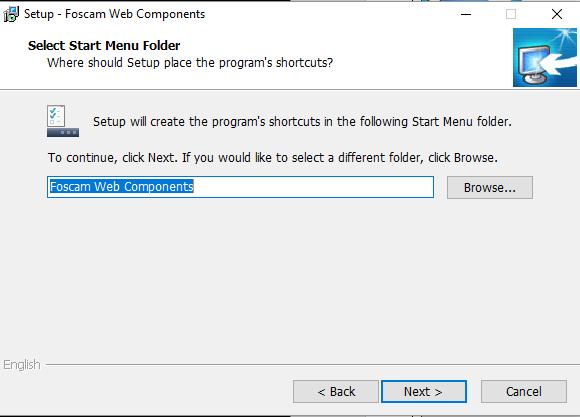Screen dimensions: 580x417
Task: Click the checklist Start Menu folder icon
Action: click(63, 121)
